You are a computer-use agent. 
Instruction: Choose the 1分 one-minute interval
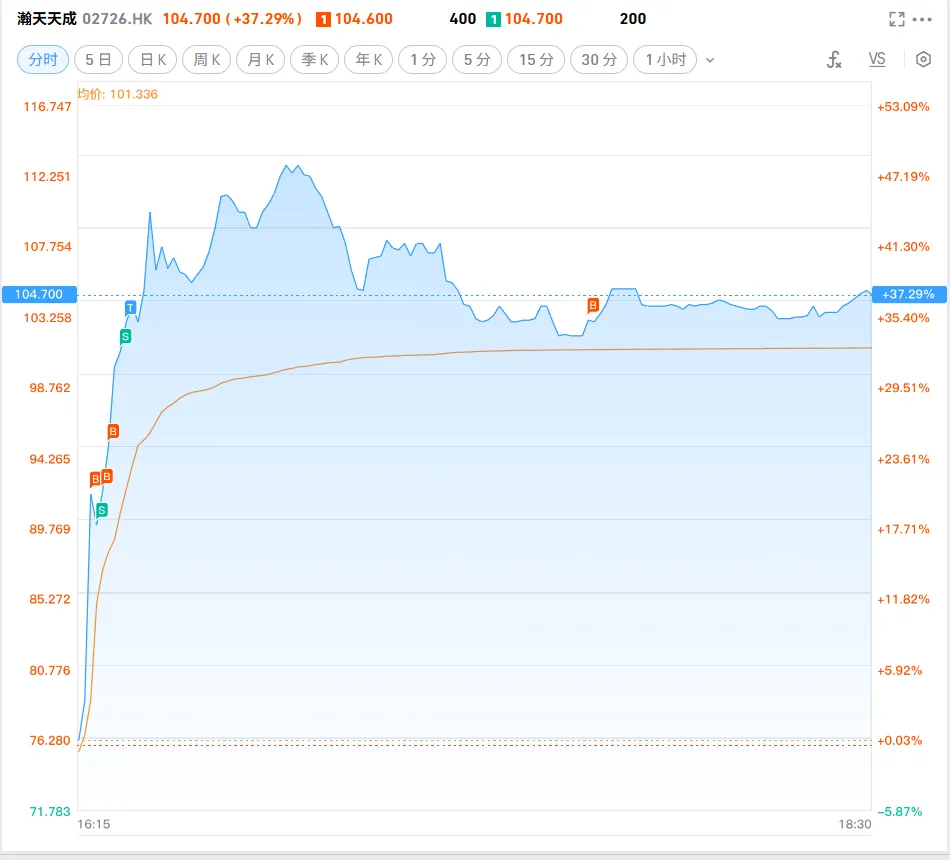(x=422, y=60)
